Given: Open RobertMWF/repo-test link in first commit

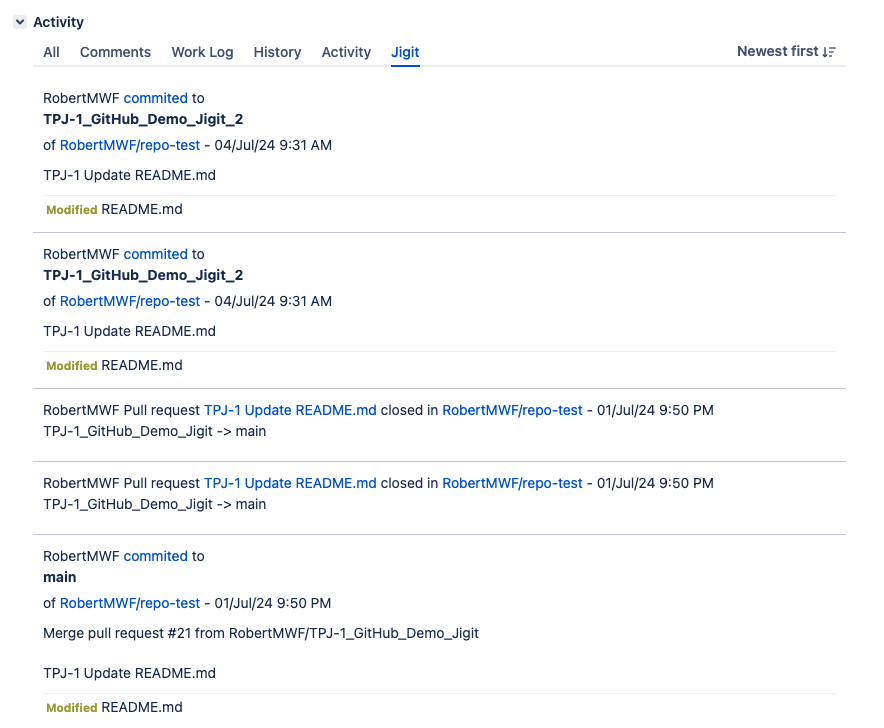Looking at the screenshot, I should click(130, 145).
